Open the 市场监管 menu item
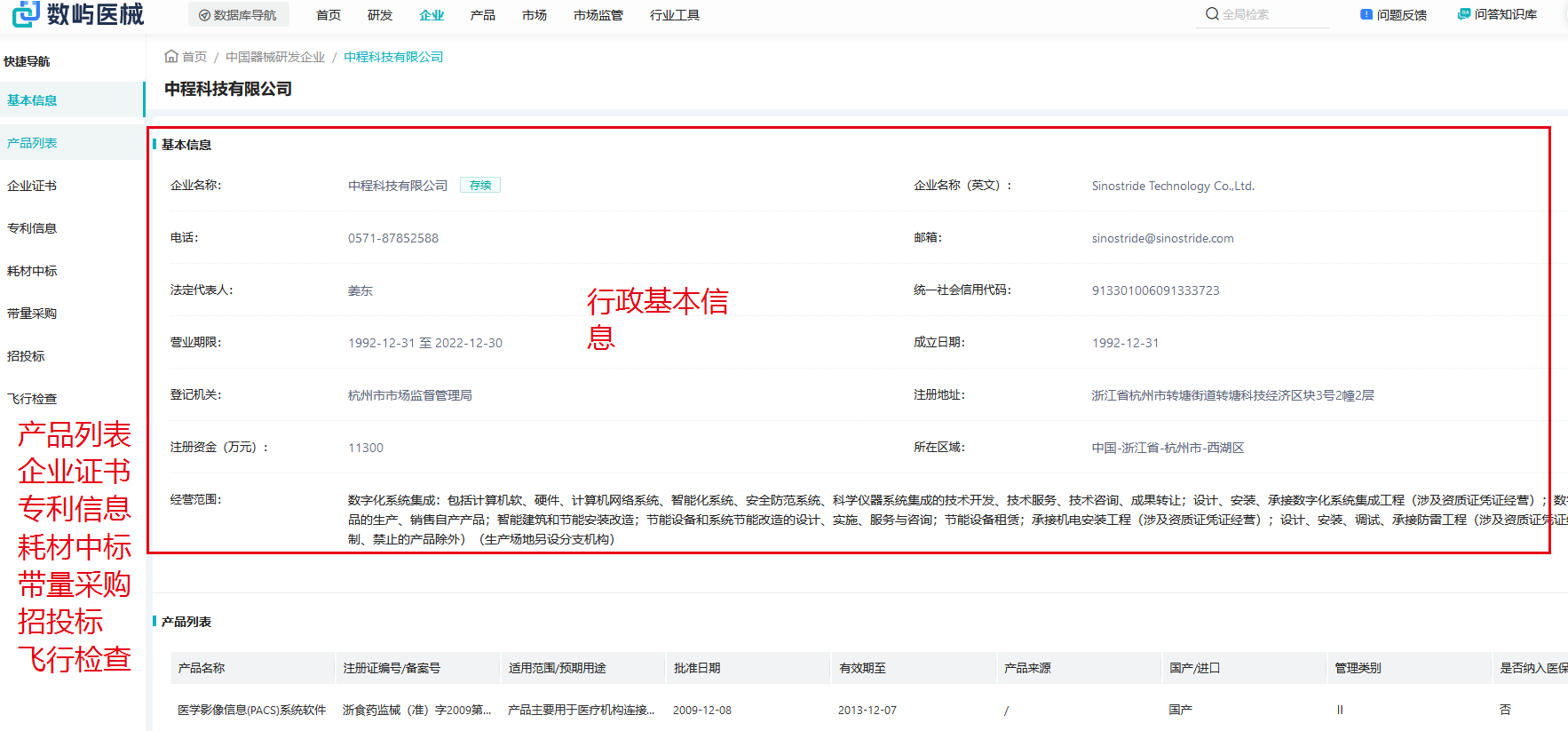The width and height of the screenshot is (1568, 731). pos(598,15)
